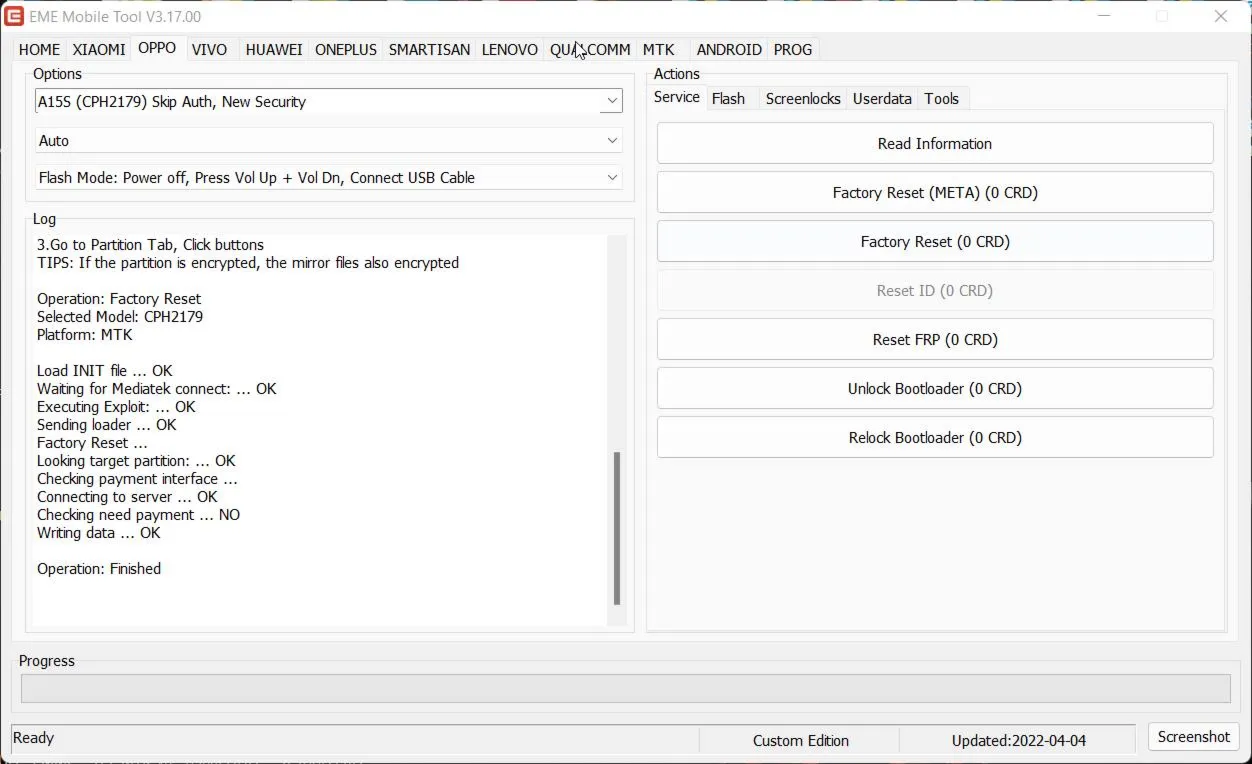The width and height of the screenshot is (1252, 764).
Task: Click the TIPS partition encrypted log line
Action: pos(248,262)
